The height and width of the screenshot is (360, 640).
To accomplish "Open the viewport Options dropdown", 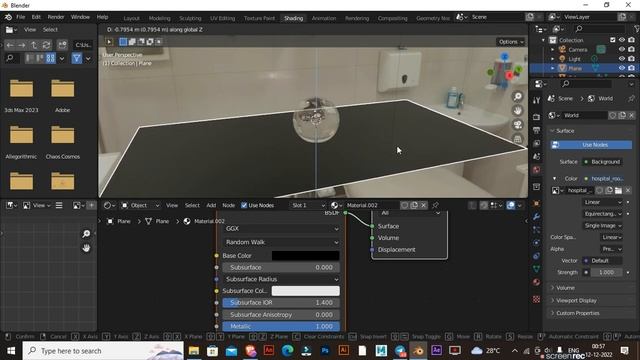I will 511,42.
